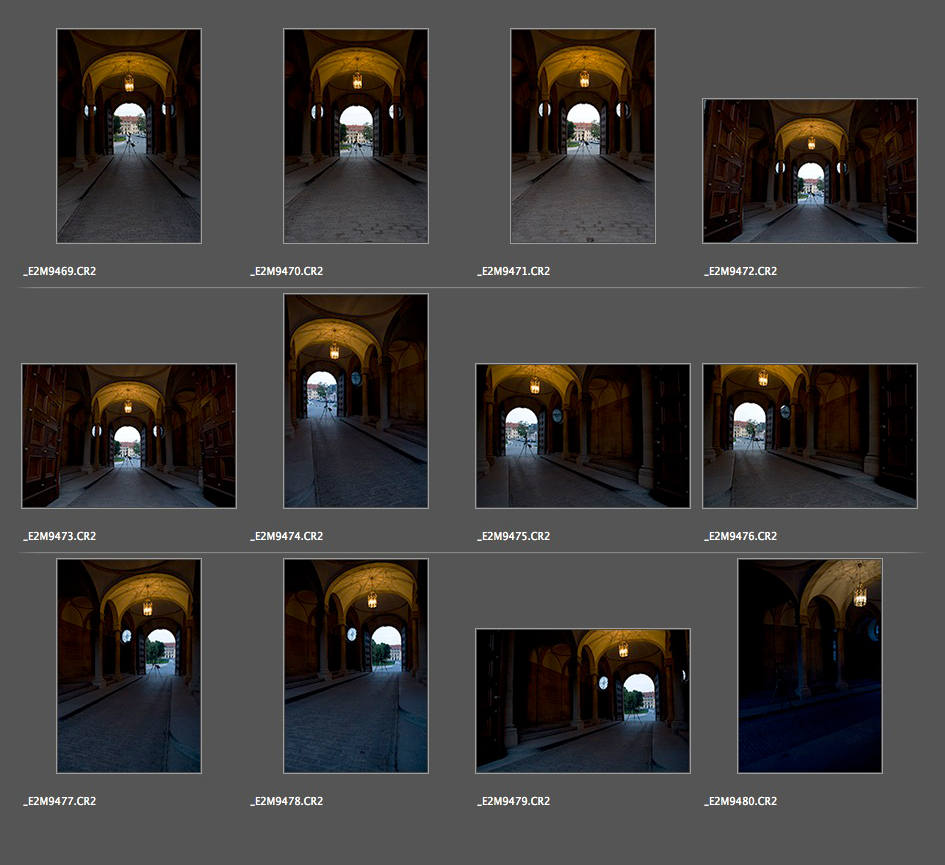This screenshot has height=865, width=945.
Task: Pick the _E2M9471.CR2 archway thumbnail
Action: click(583, 136)
